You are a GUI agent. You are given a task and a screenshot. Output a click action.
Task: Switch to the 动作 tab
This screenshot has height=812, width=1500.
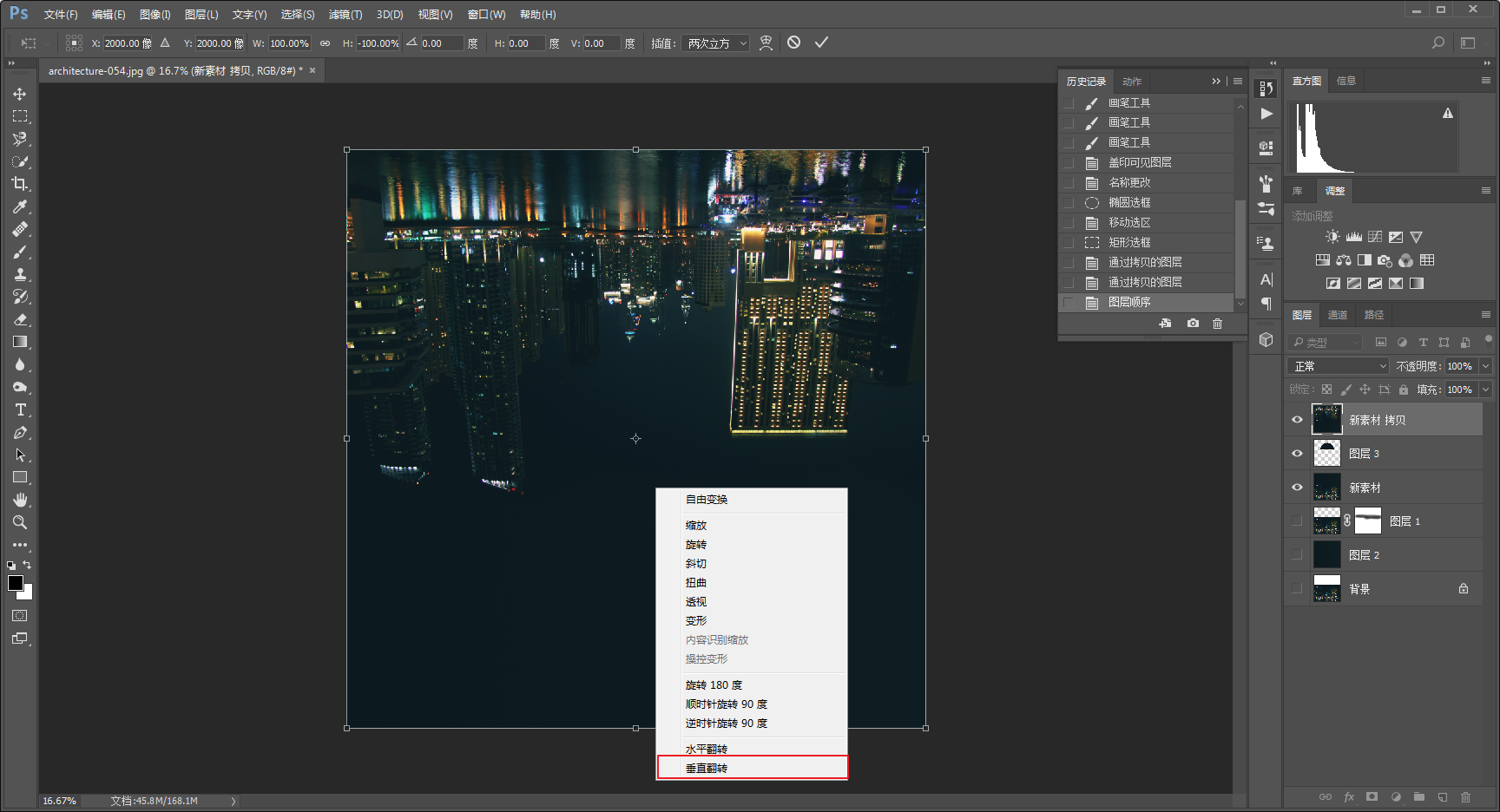tap(1132, 82)
